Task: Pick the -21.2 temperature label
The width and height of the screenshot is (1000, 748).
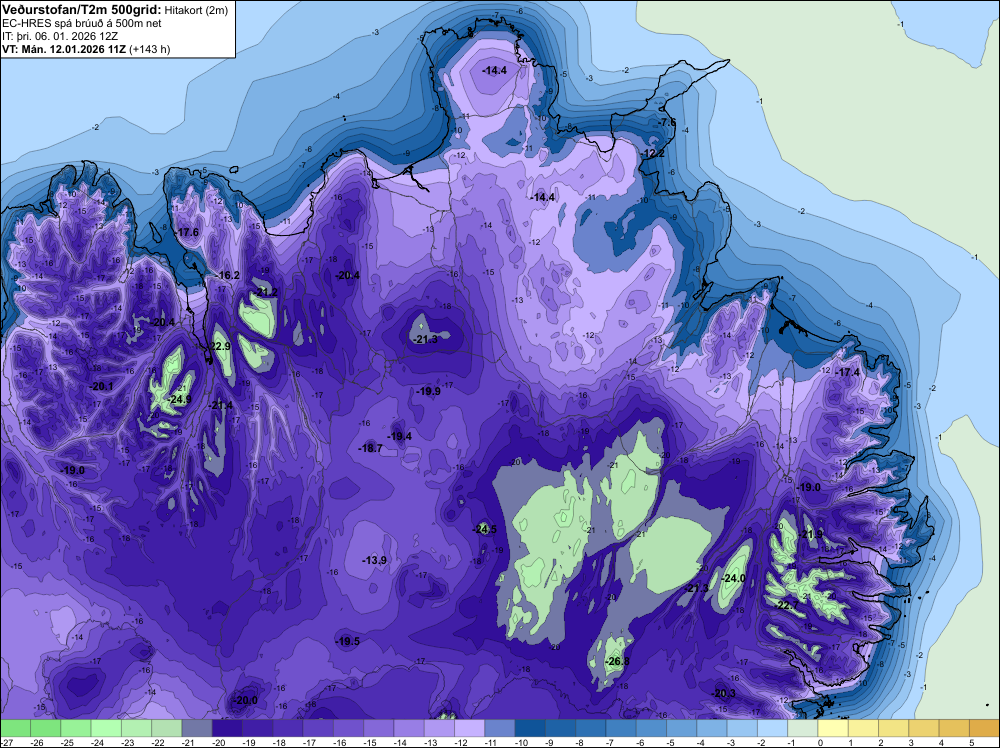Action: [x=266, y=292]
